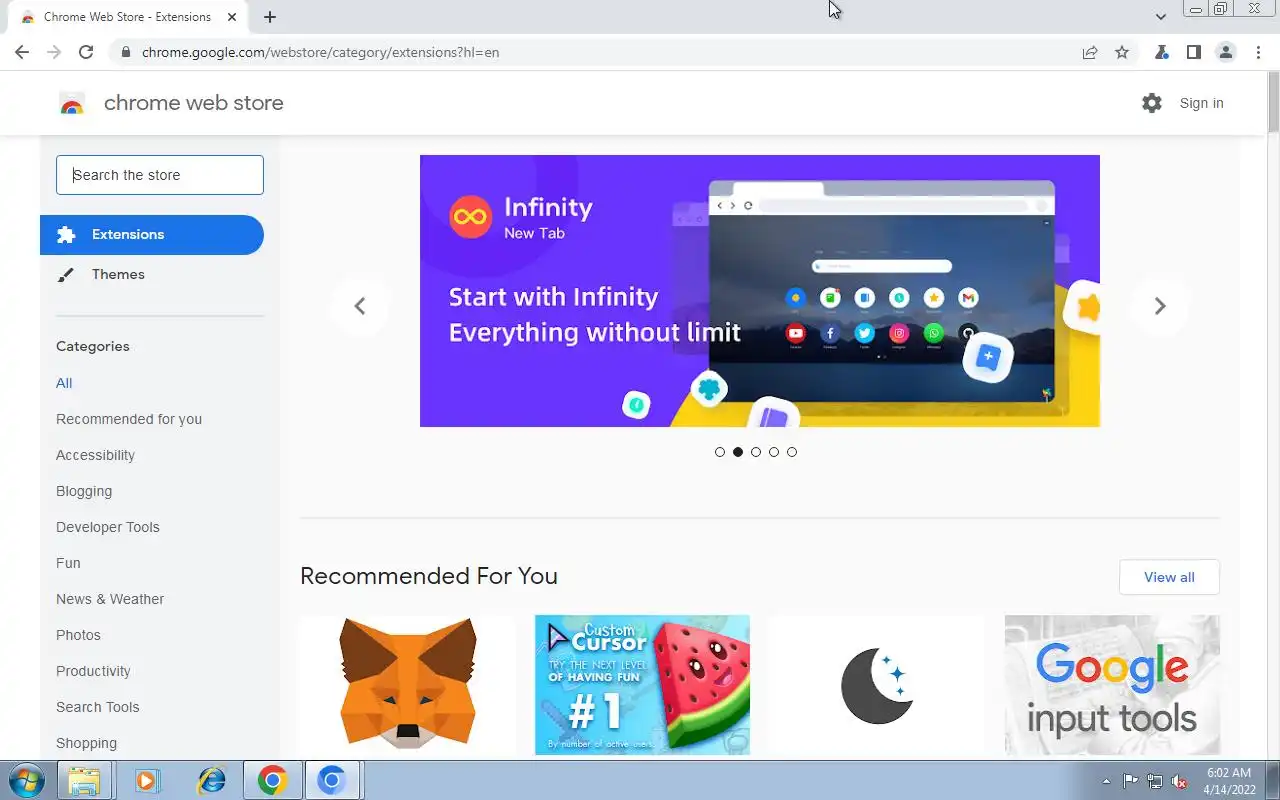Open the Windows Start menu

[27, 780]
